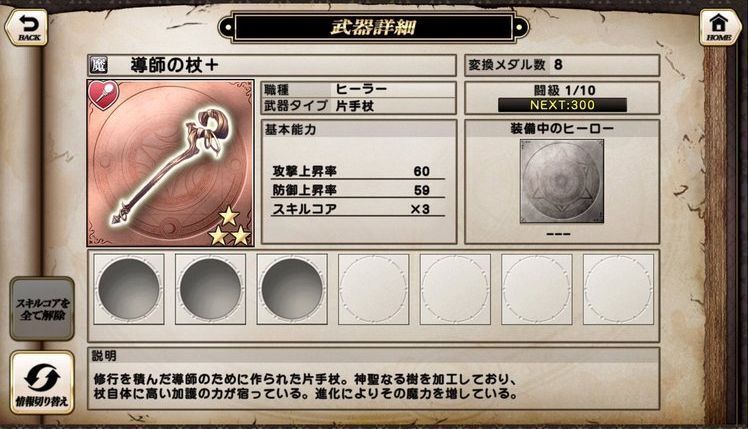Select the 攻撃上昇率 stat row

(358, 171)
